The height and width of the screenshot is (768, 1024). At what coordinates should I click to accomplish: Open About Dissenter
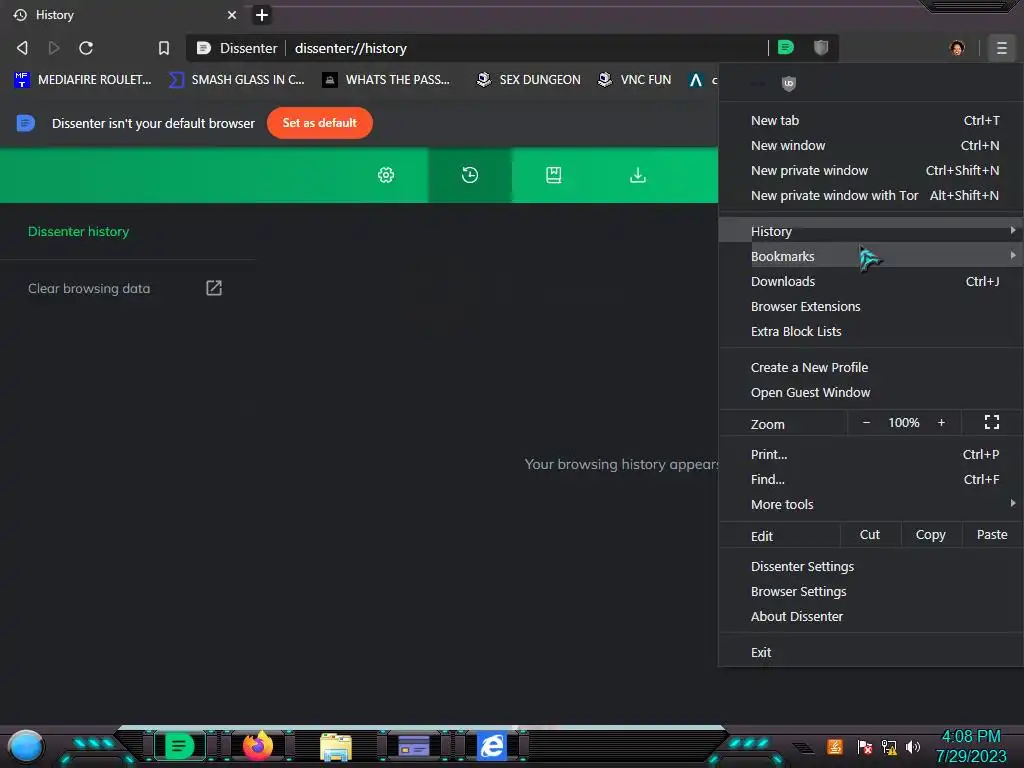pyautogui.click(x=871, y=616)
